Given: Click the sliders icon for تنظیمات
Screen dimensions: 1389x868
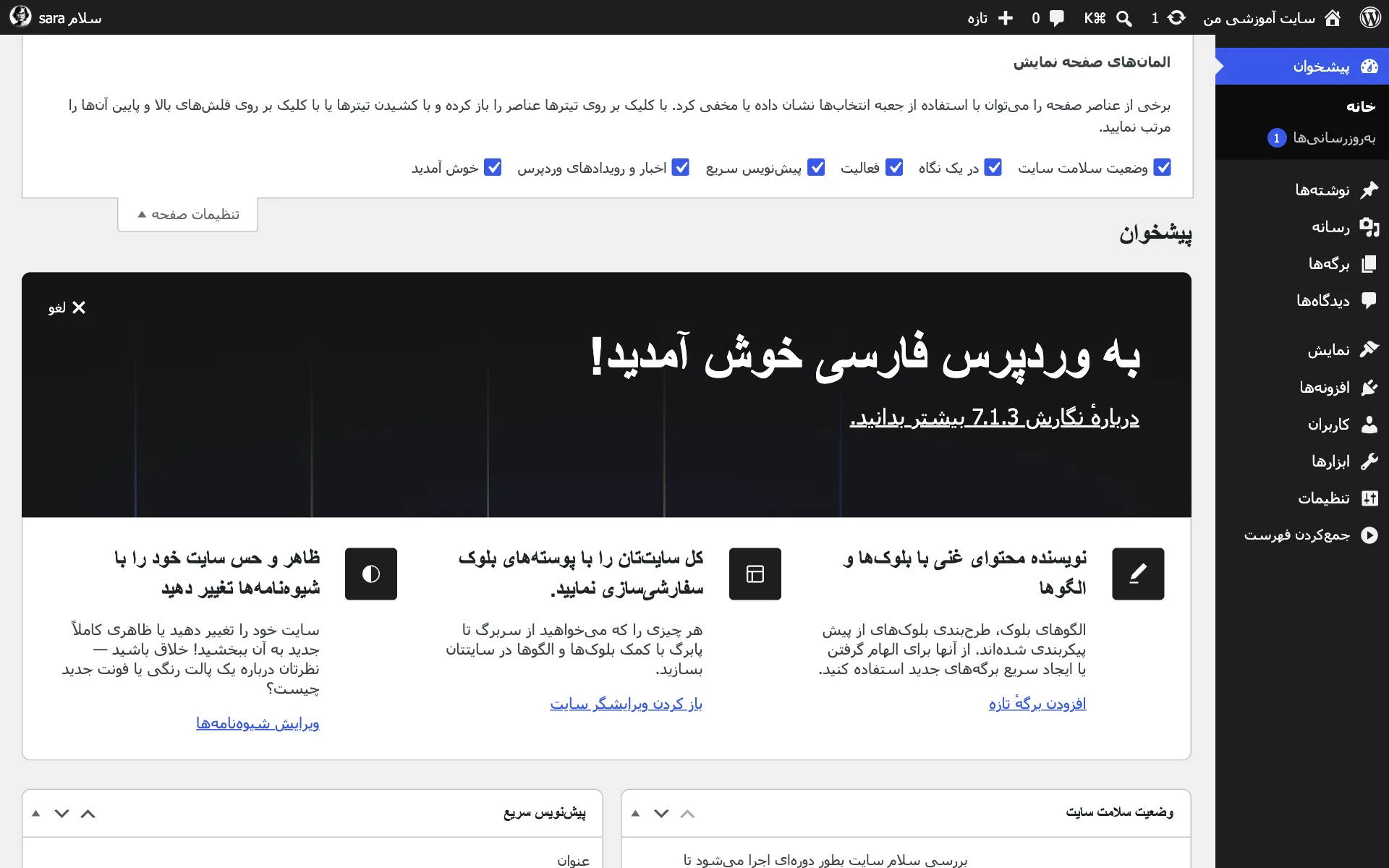Looking at the screenshot, I should pyautogui.click(x=1369, y=498).
